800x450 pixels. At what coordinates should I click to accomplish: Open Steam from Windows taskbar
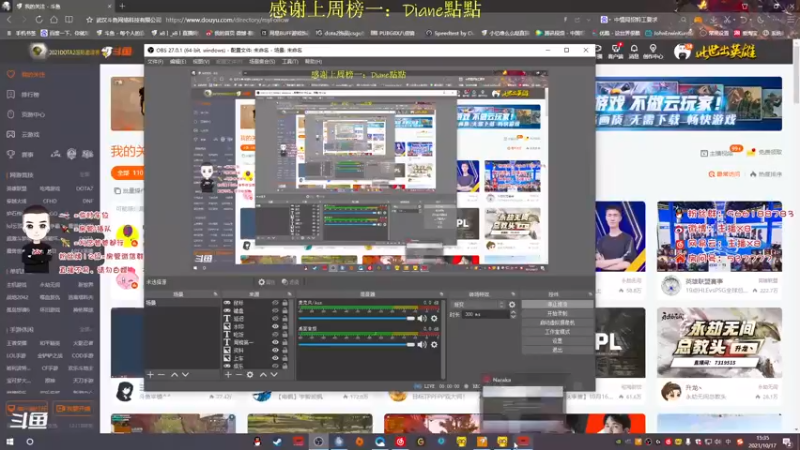(278, 442)
